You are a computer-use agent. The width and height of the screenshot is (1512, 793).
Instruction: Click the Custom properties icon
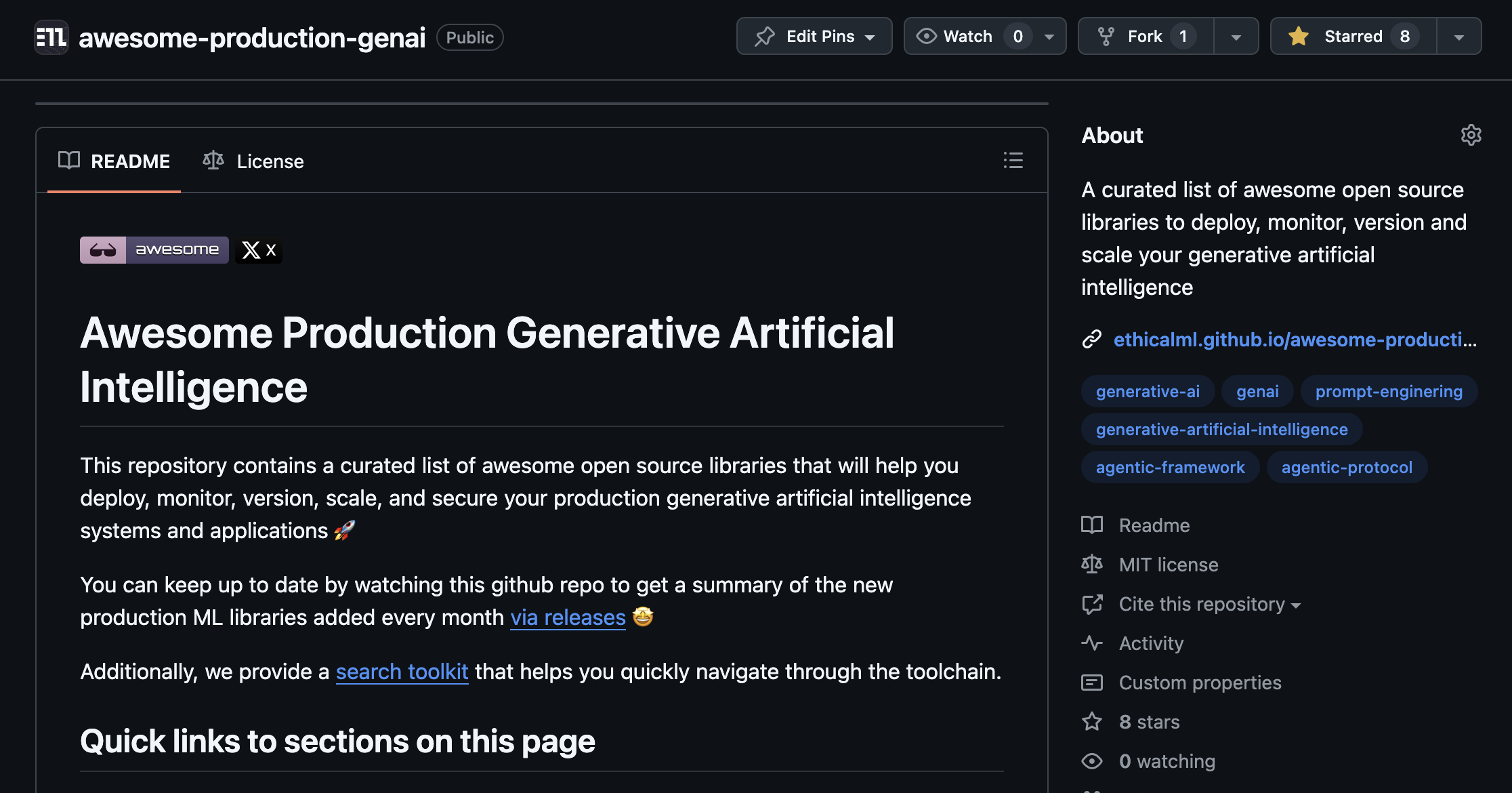(x=1092, y=683)
